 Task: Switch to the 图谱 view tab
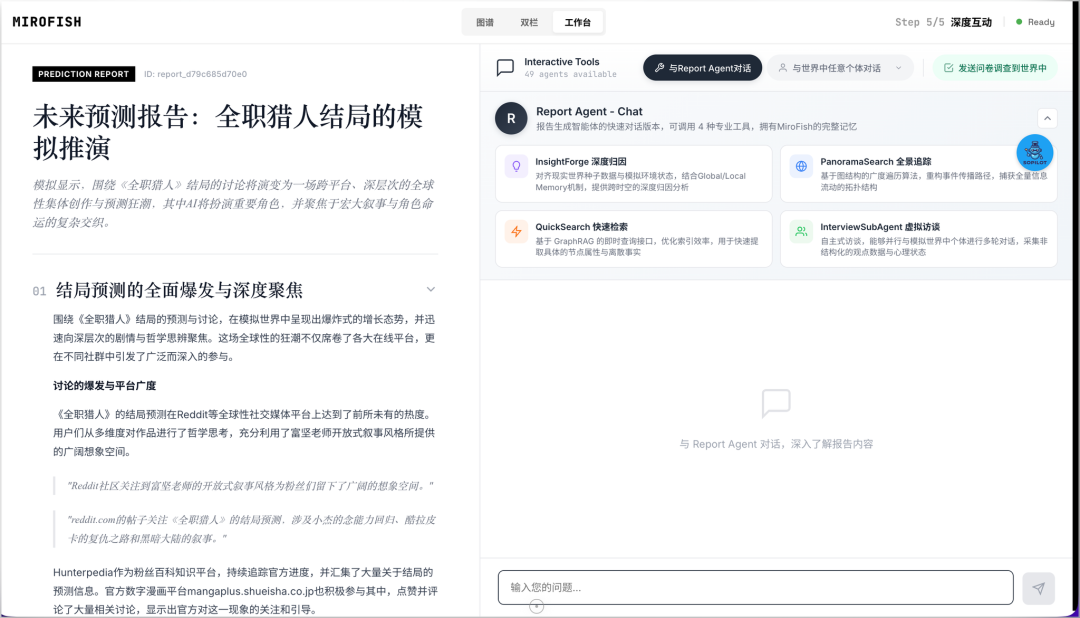485,22
